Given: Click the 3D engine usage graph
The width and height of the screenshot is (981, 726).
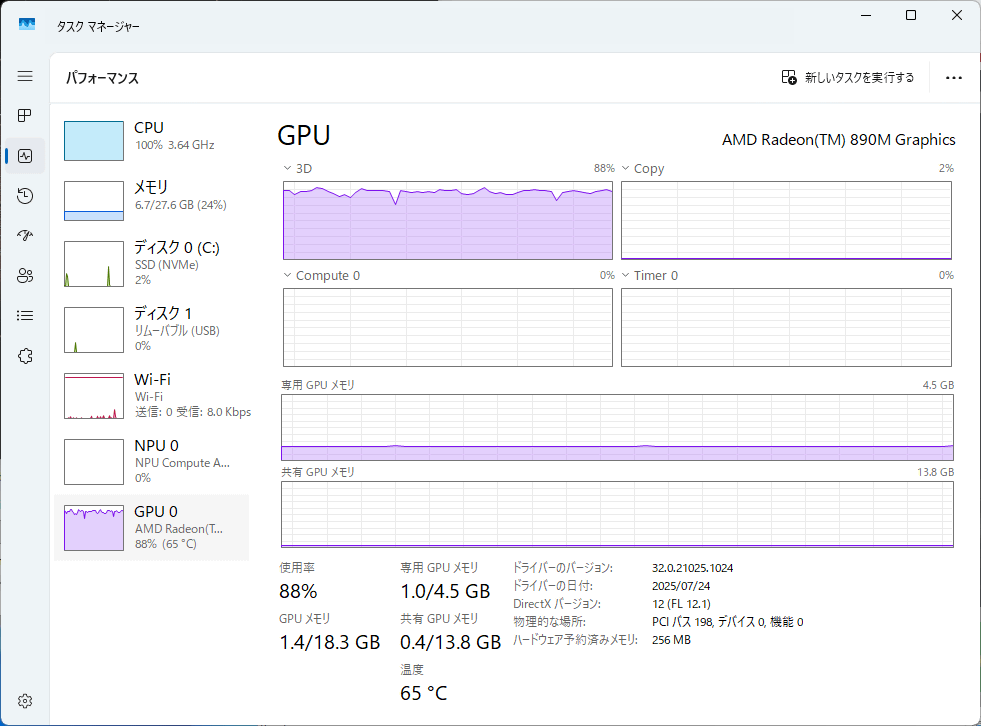Looking at the screenshot, I should (x=448, y=220).
